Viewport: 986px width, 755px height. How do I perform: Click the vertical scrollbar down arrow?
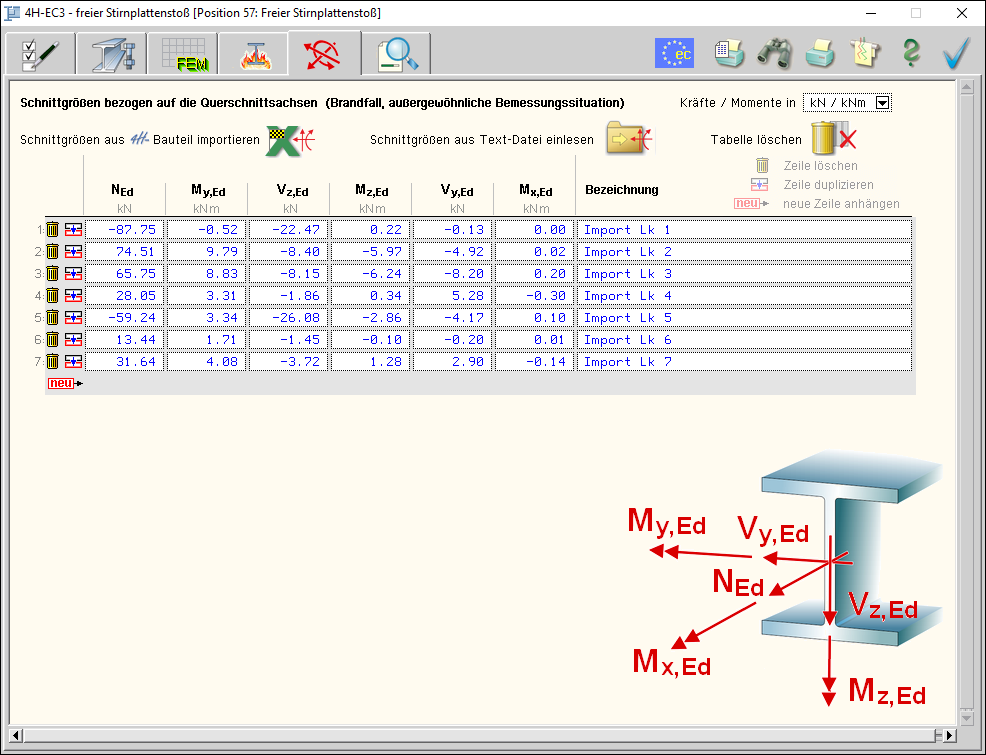(966, 718)
